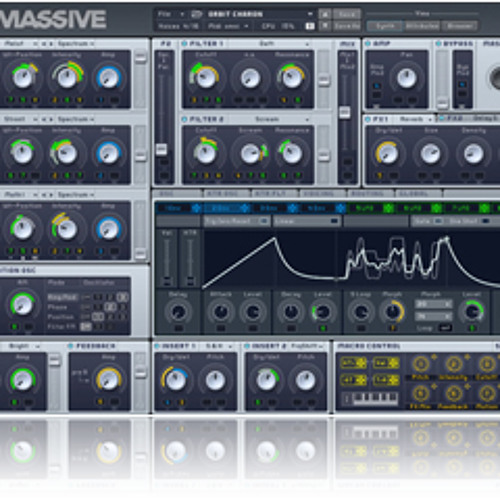The width and height of the screenshot is (500, 500).
Task: Click the panic button next to CPU
Action: point(310,26)
